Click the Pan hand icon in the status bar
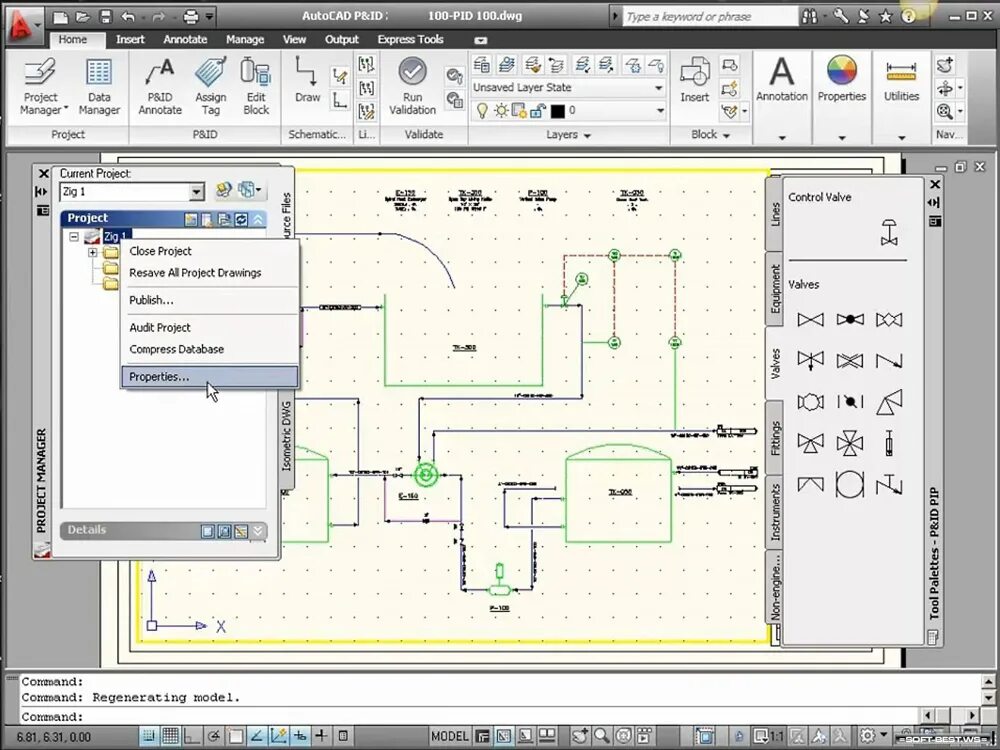 [580, 736]
